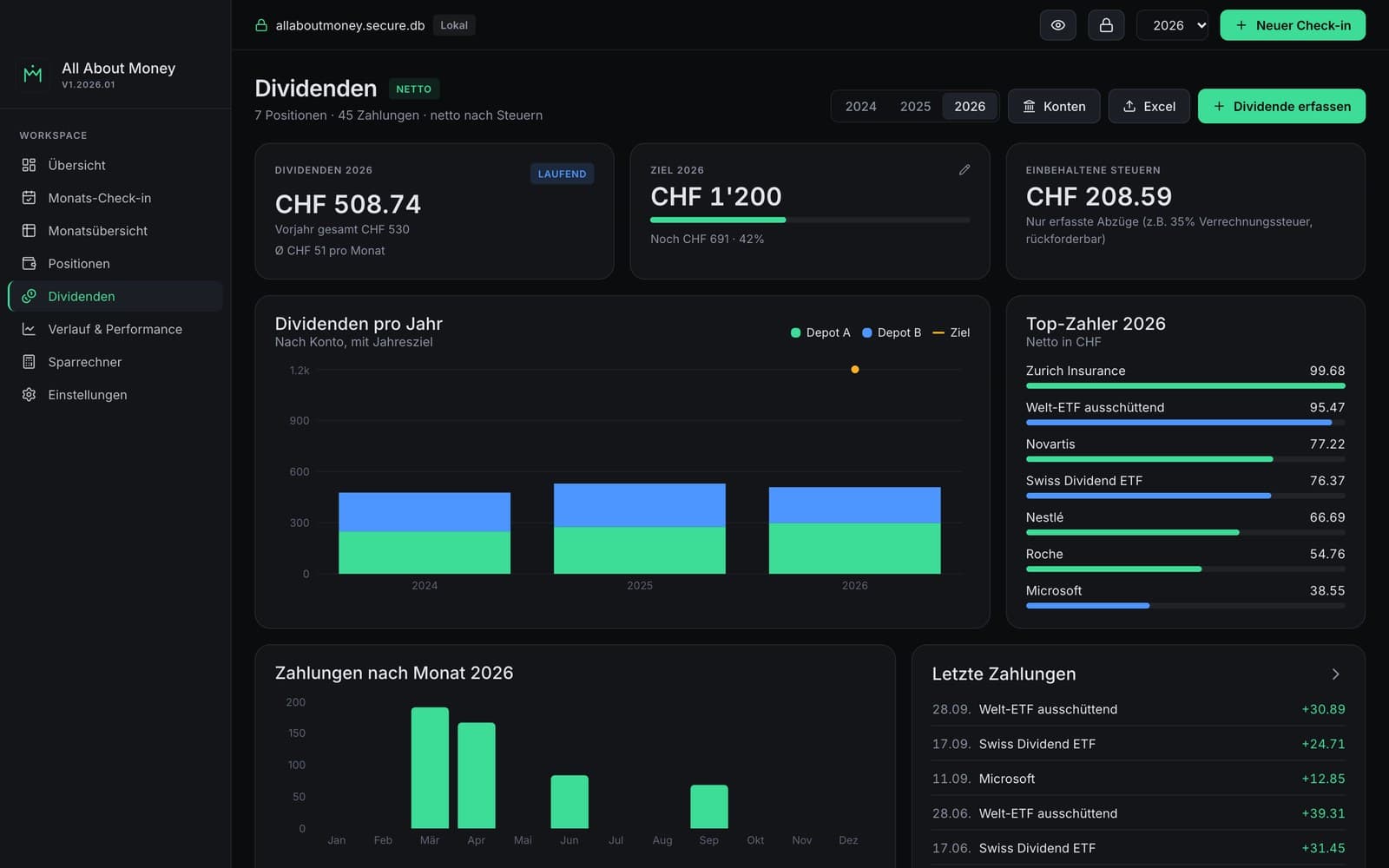The image size is (1389, 868).
Task: Click the NETTO badge beside Dividenden title
Action: pyautogui.click(x=414, y=89)
